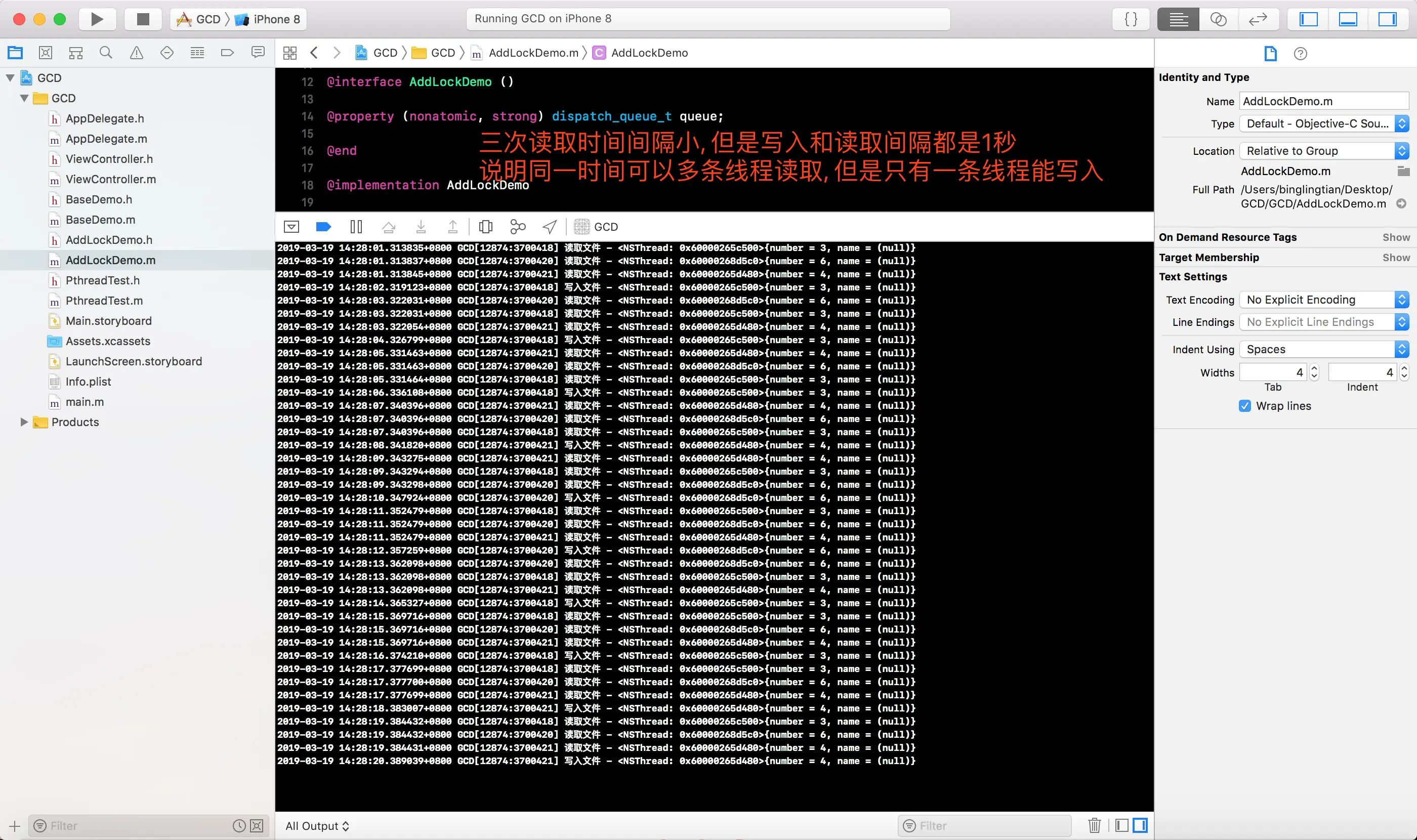The height and width of the screenshot is (840, 1417).
Task: Toggle breakpoints activation in debug bar
Action: 323,227
